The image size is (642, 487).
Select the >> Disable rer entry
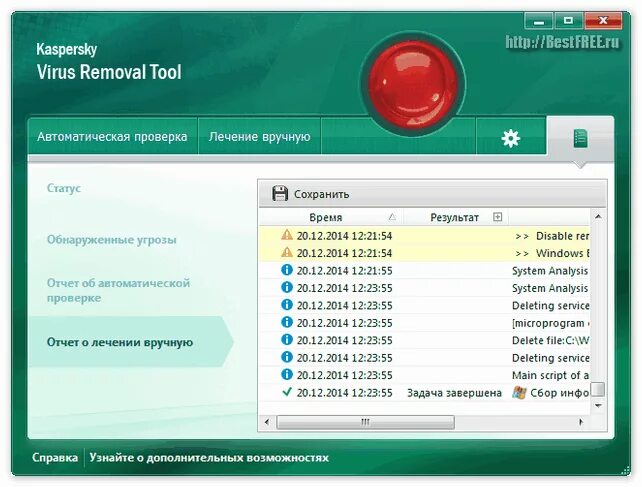[x=552, y=236]
